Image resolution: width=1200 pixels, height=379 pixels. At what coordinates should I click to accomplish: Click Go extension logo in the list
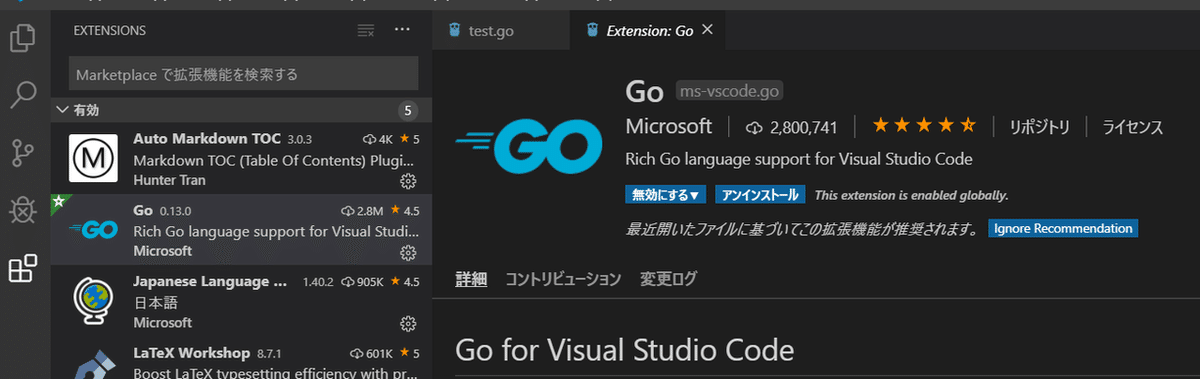94,230
